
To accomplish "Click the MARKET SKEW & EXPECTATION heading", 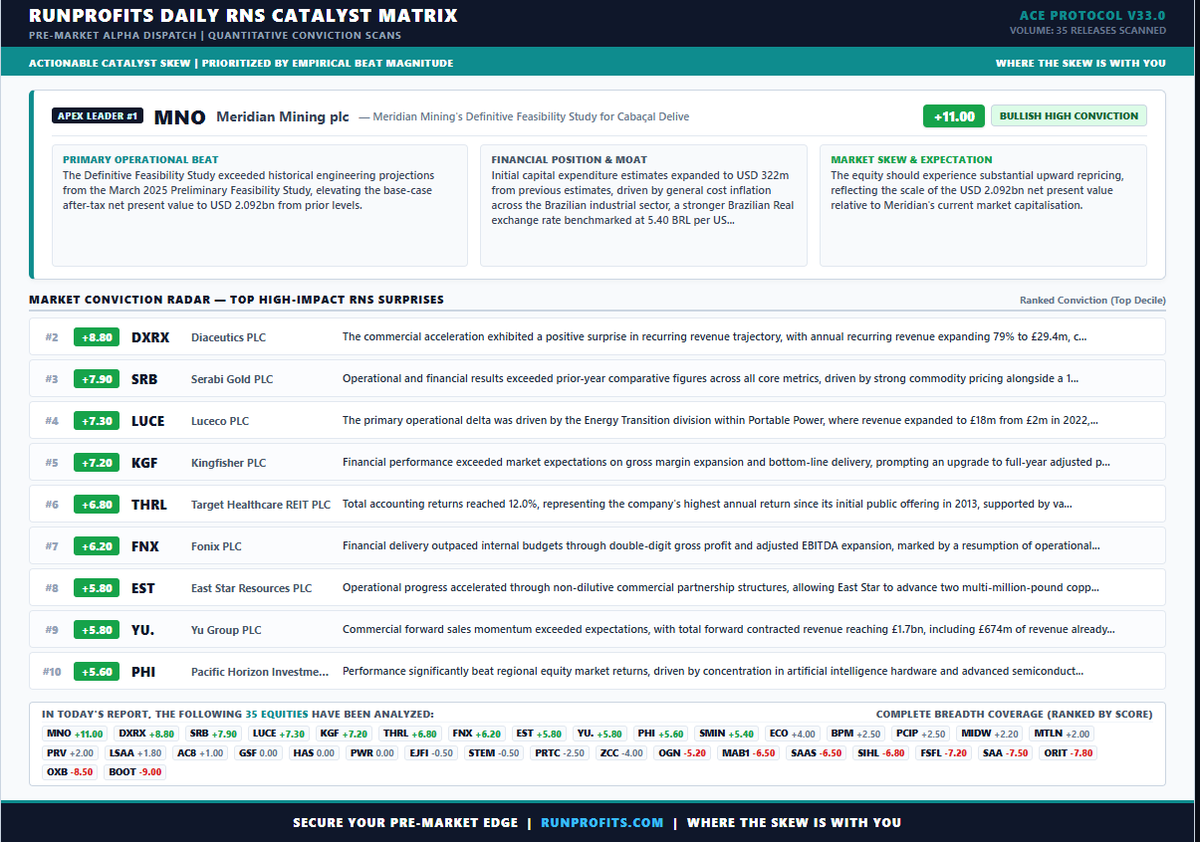I will click(x=912, y=159).
